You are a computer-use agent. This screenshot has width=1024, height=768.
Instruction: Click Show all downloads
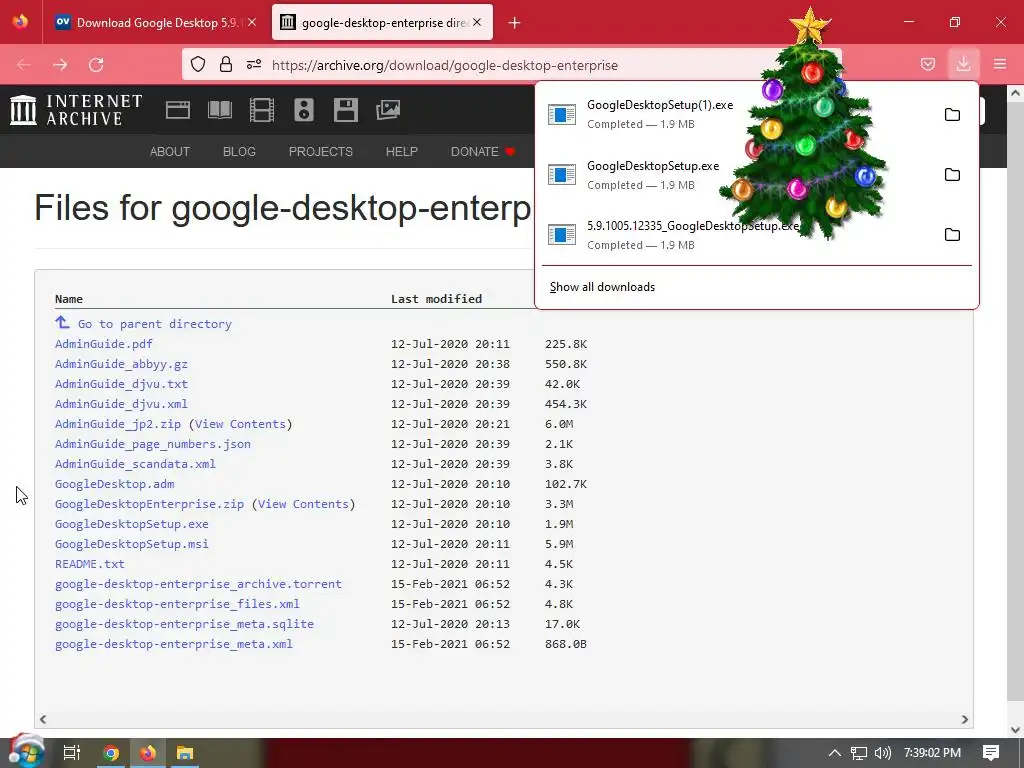click(x=602, y=287)
